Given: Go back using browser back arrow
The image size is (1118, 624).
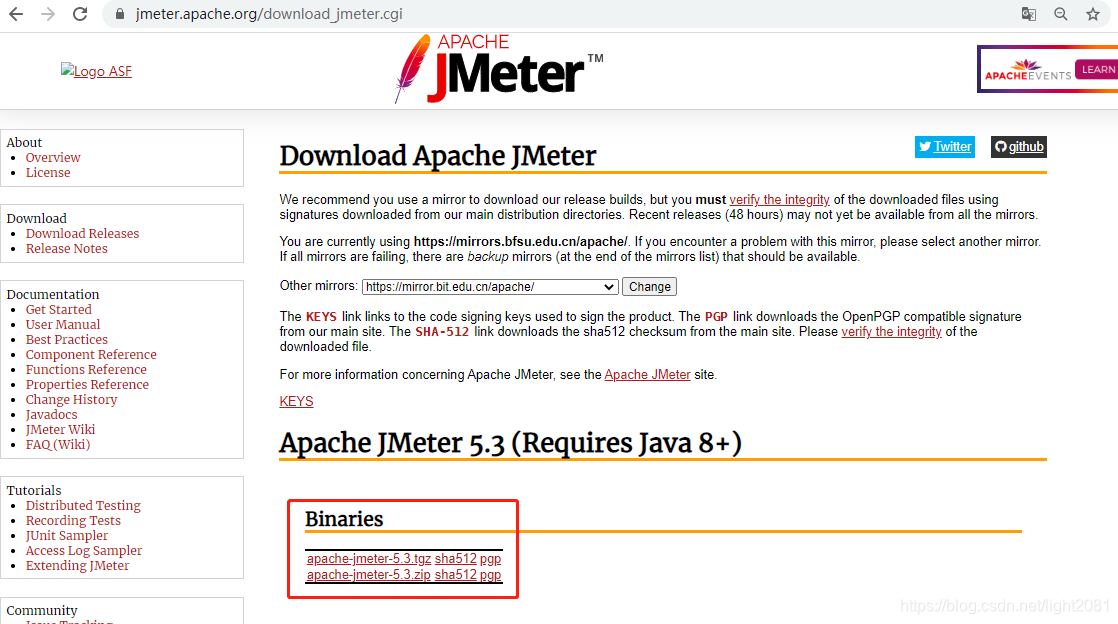Looking at the screenshot, I should click(x=16, y=14).
